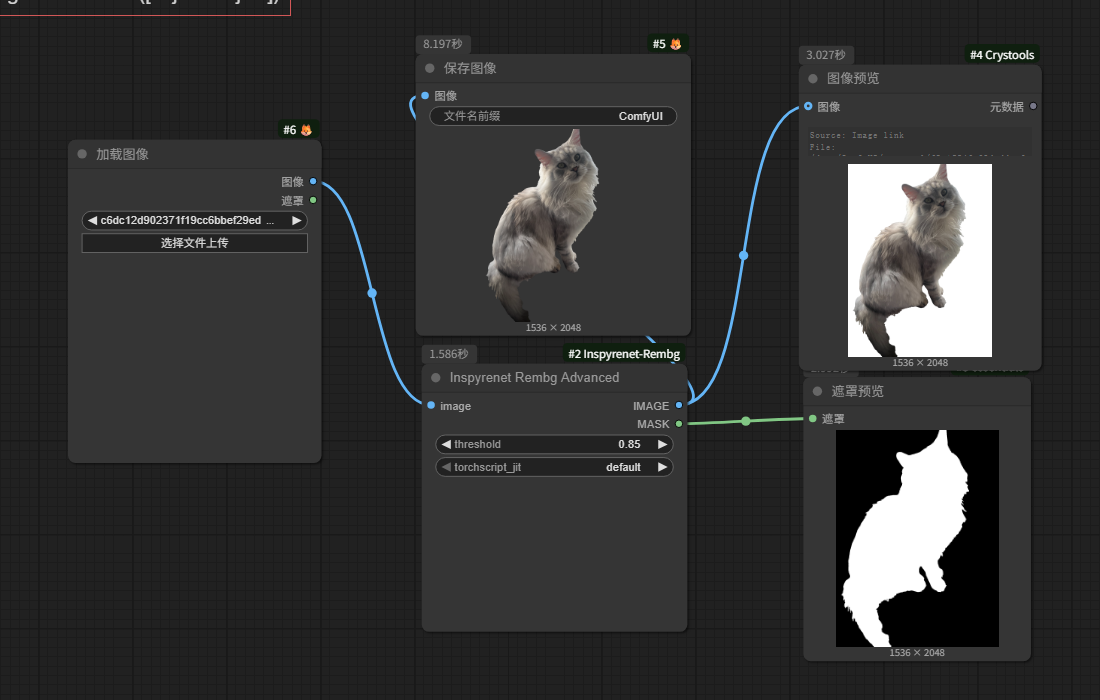1100x700 pixels.
Task: Collapse the 遮罩预览 node via its dot
Action: point(817,391)
